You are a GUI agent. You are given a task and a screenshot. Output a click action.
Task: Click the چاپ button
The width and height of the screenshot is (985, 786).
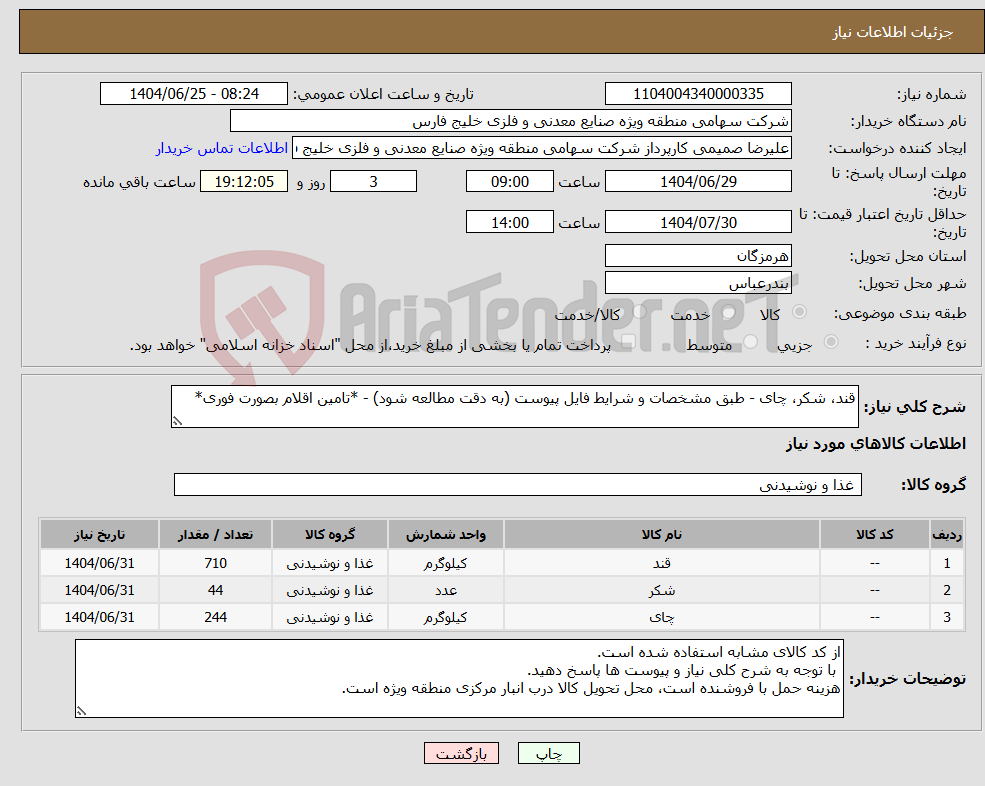(549, 753)
